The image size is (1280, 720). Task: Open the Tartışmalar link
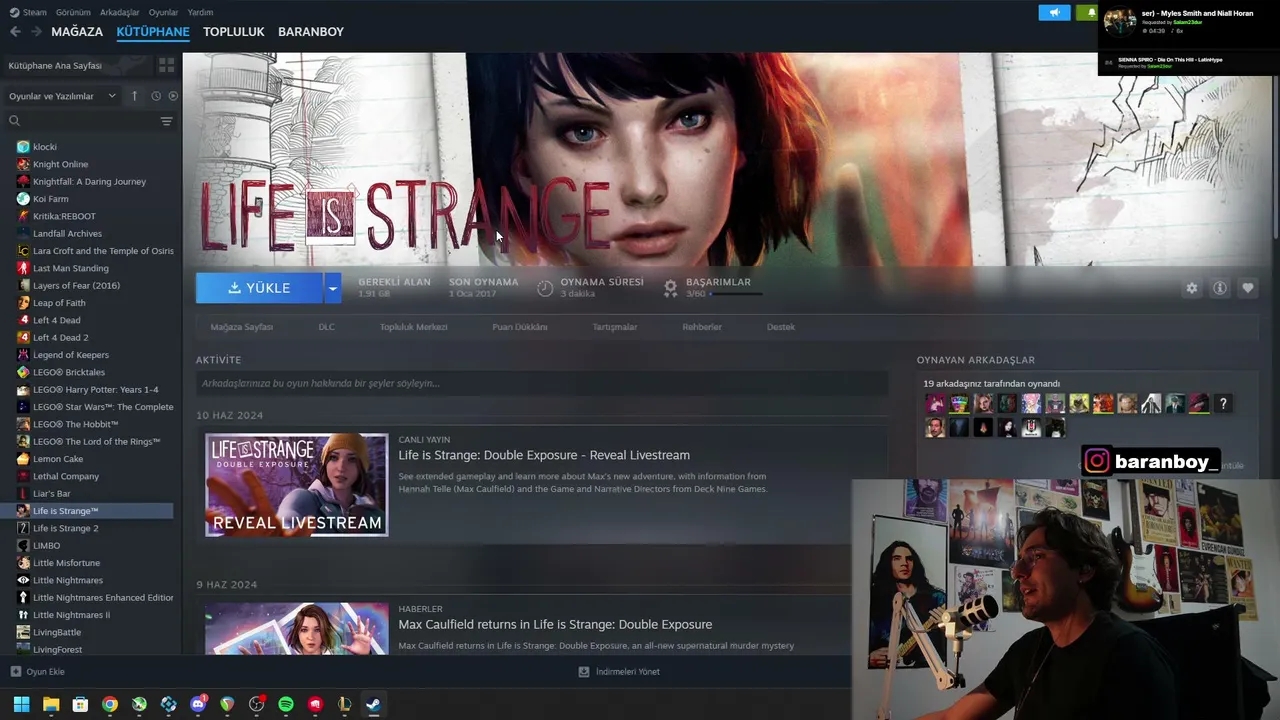pos(615,327)
